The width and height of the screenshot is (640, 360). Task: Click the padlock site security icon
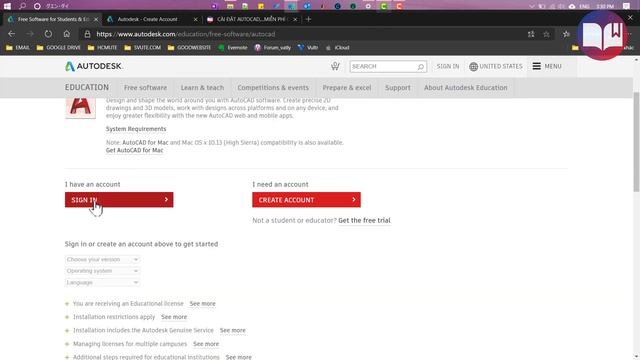click(87, 34)
